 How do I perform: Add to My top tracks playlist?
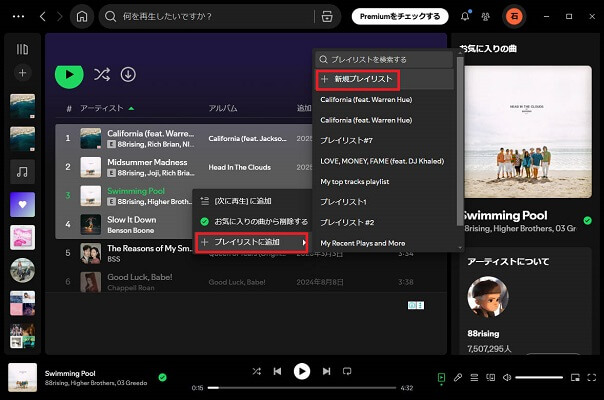point(355,182)
